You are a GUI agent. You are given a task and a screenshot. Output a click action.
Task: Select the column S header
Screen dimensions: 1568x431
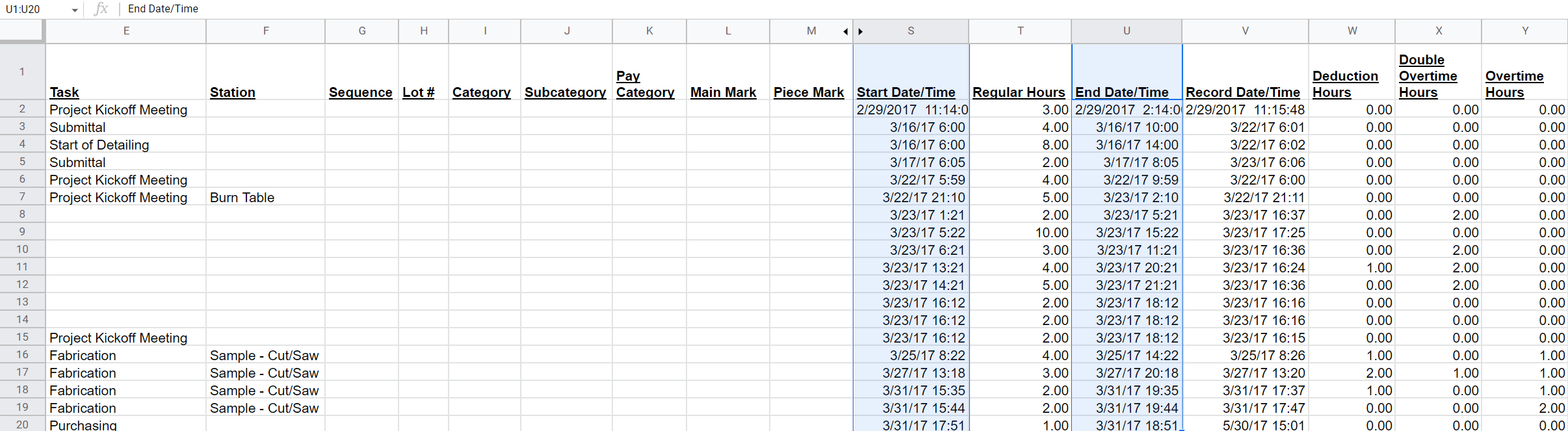(x=911, y=31)
